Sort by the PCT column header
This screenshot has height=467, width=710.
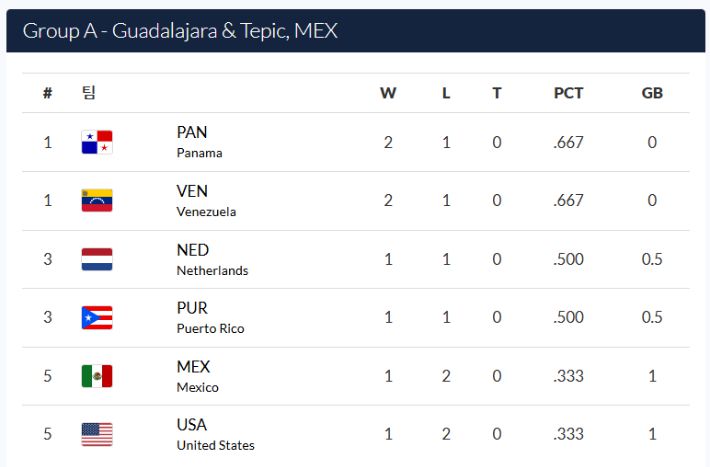coord(568,93)
